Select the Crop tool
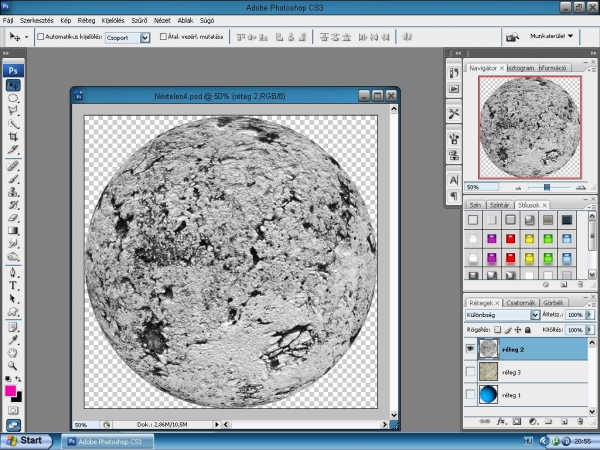This screenshot has height=450, width=600. click(13, 137)
